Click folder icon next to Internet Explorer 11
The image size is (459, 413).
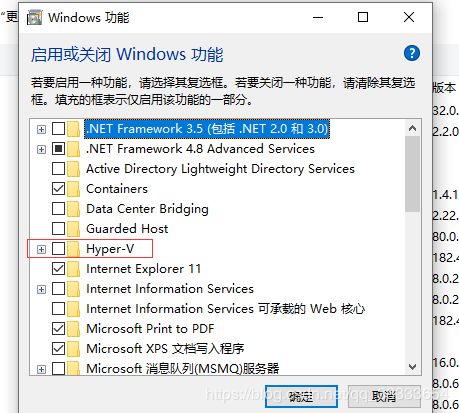point(73,269)
